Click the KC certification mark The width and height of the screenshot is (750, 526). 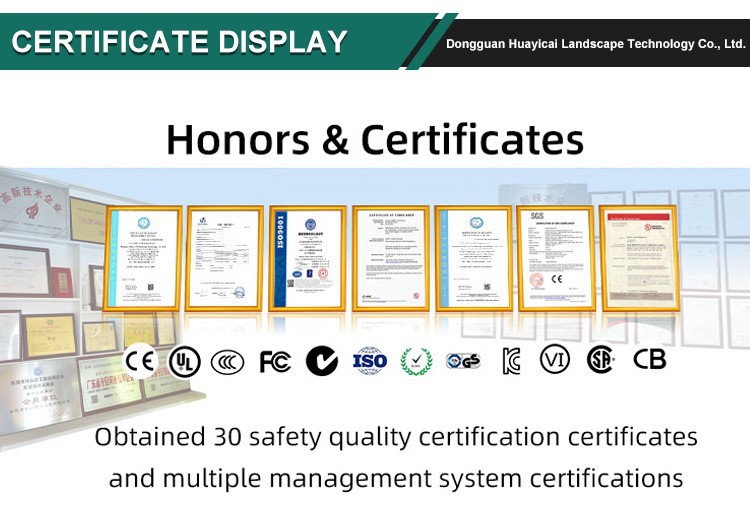point(511,361)
